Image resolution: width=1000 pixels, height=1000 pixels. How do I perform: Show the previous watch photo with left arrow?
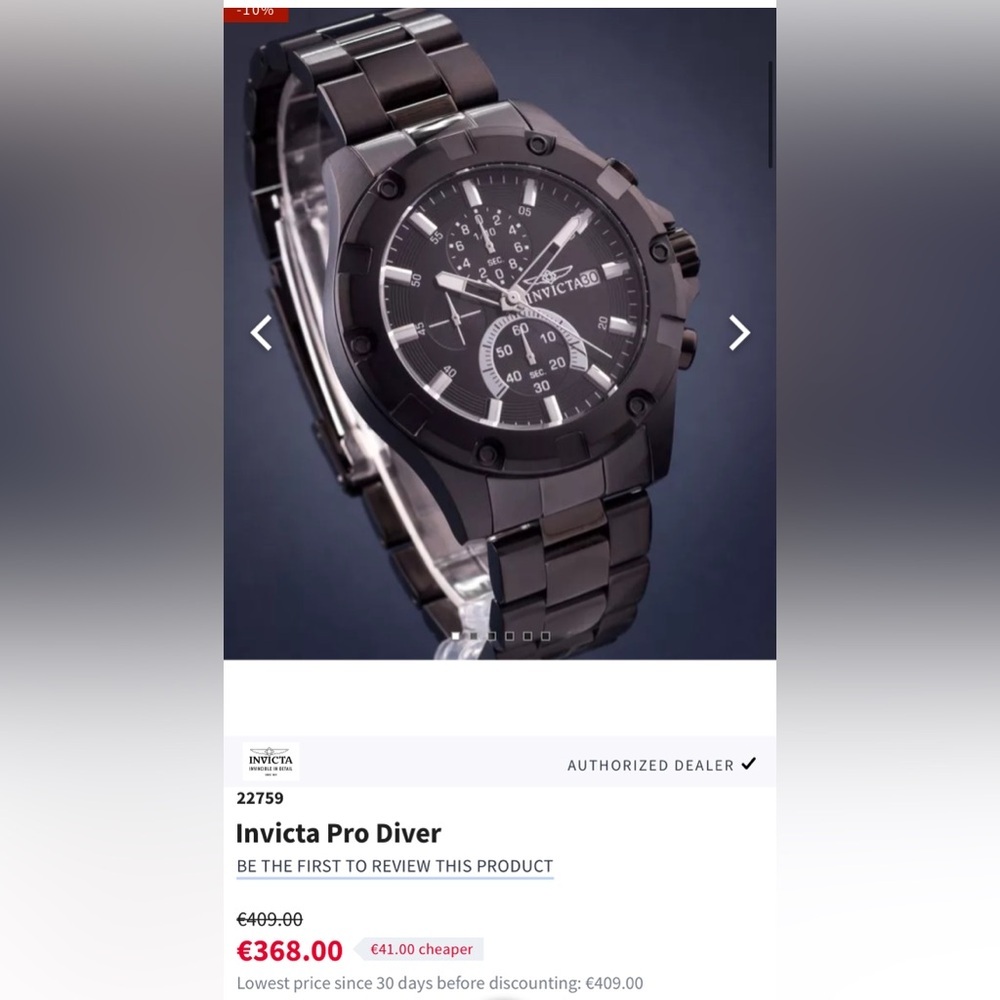pos(261,332)
